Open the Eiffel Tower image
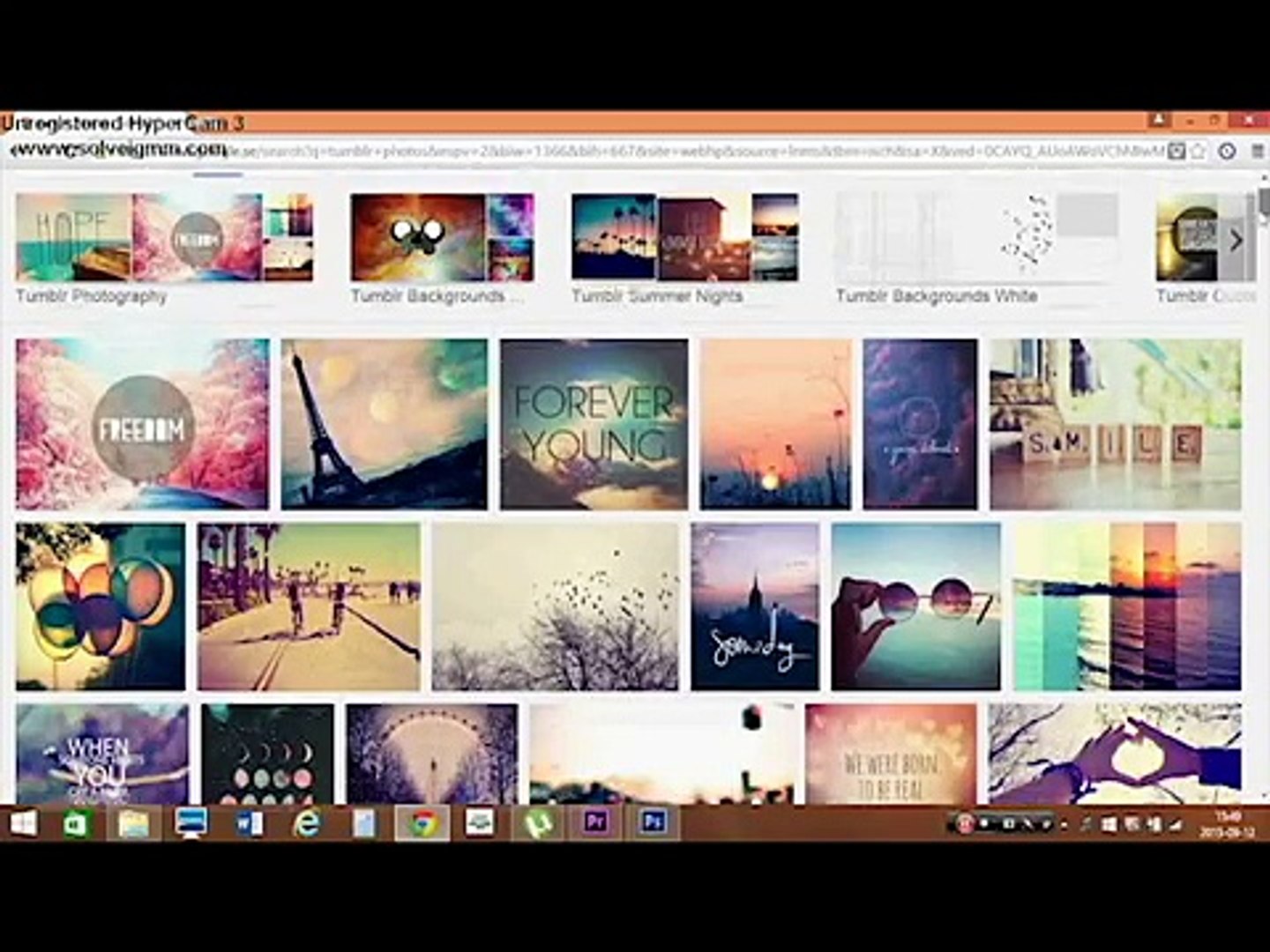The height and width of the screenshot is (952, 1270). point(384,424)
